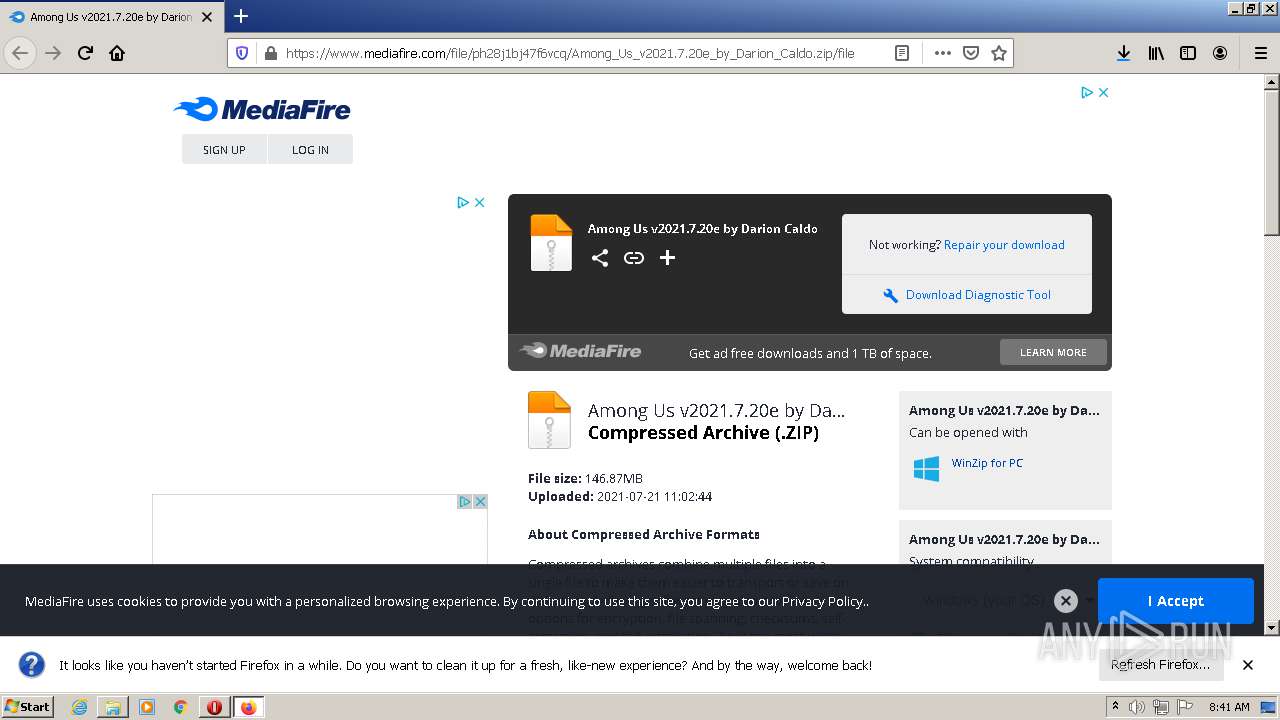1280x720 pixels.
Task: Dismiss cookie banner with round X
Action: click(x=1066, y=601)
